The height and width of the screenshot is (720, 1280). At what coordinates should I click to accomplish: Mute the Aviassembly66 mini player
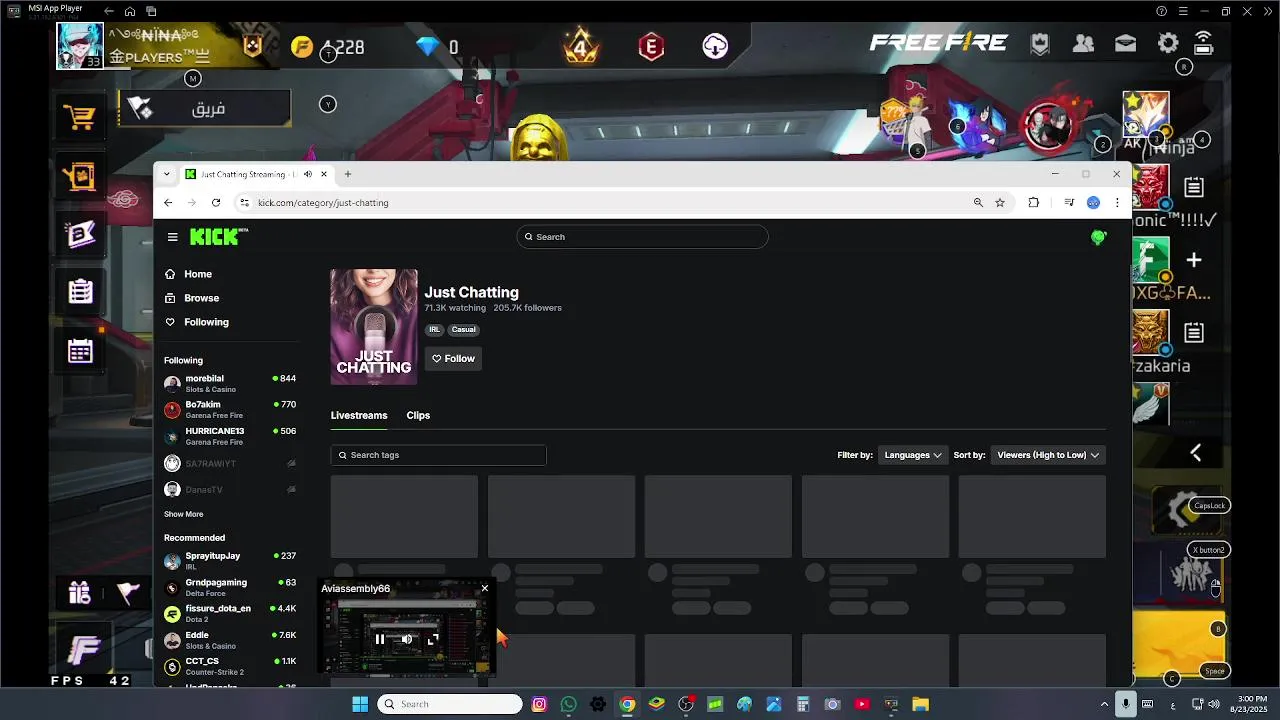(x=406, y=639)
